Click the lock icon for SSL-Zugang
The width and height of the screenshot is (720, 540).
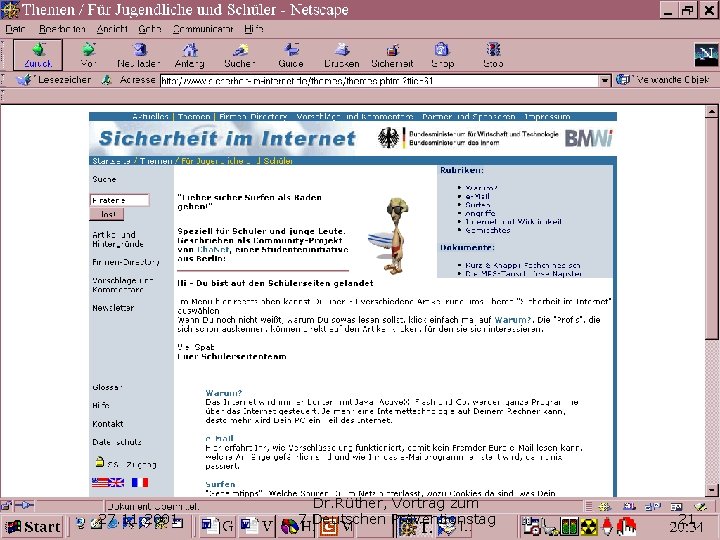pyautogui.click(x=99, y=461)
